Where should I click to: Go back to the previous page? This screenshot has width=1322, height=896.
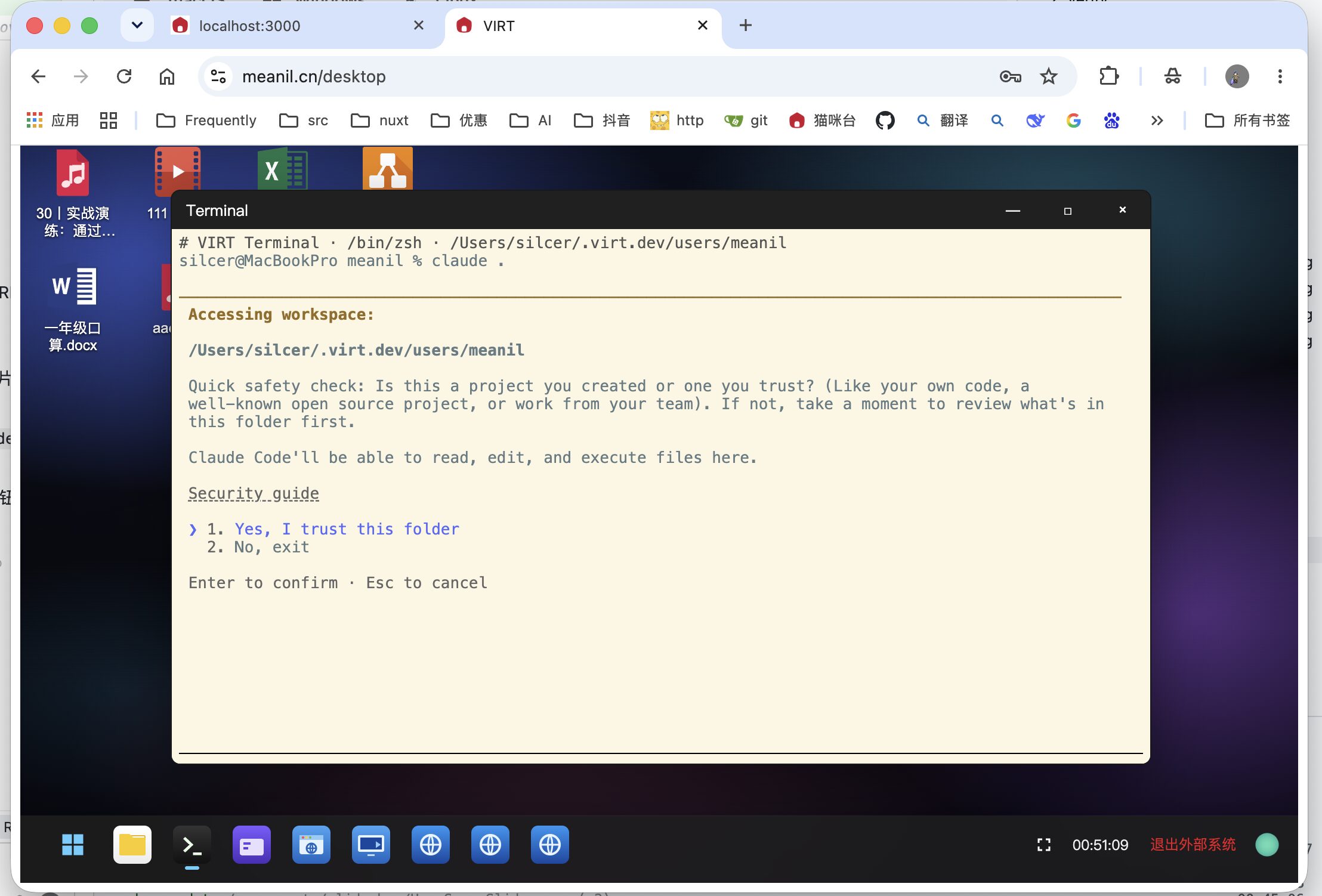click(38, 76)
